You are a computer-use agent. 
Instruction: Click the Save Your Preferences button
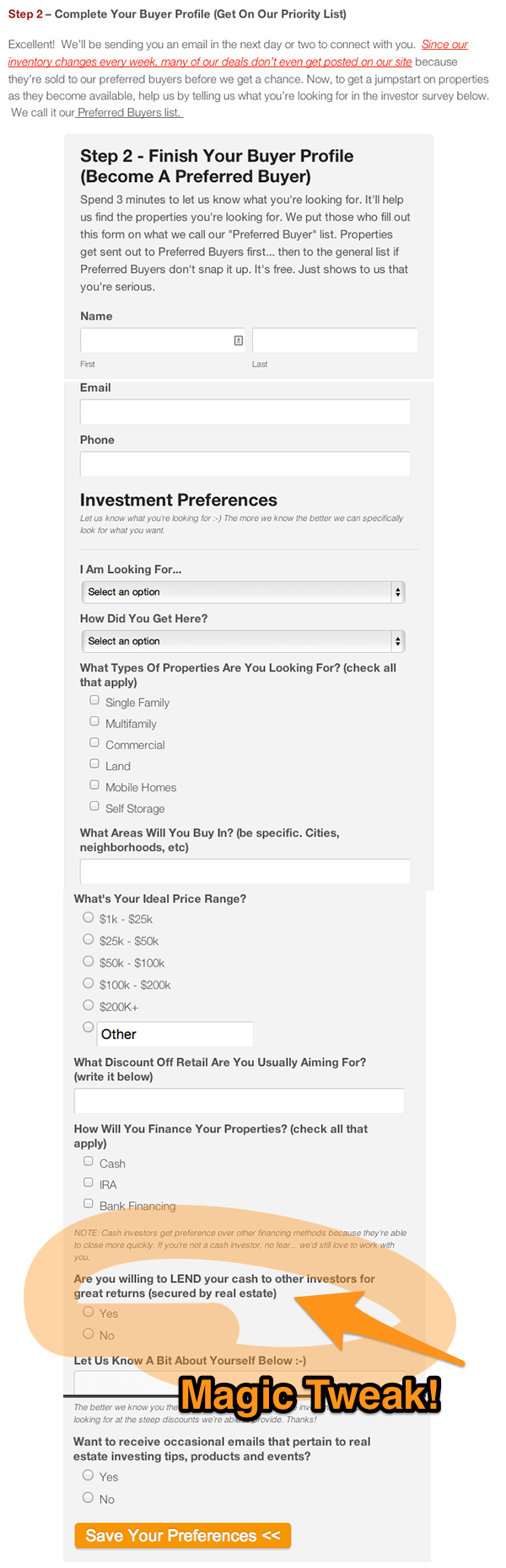click(x=183, y=1535)
